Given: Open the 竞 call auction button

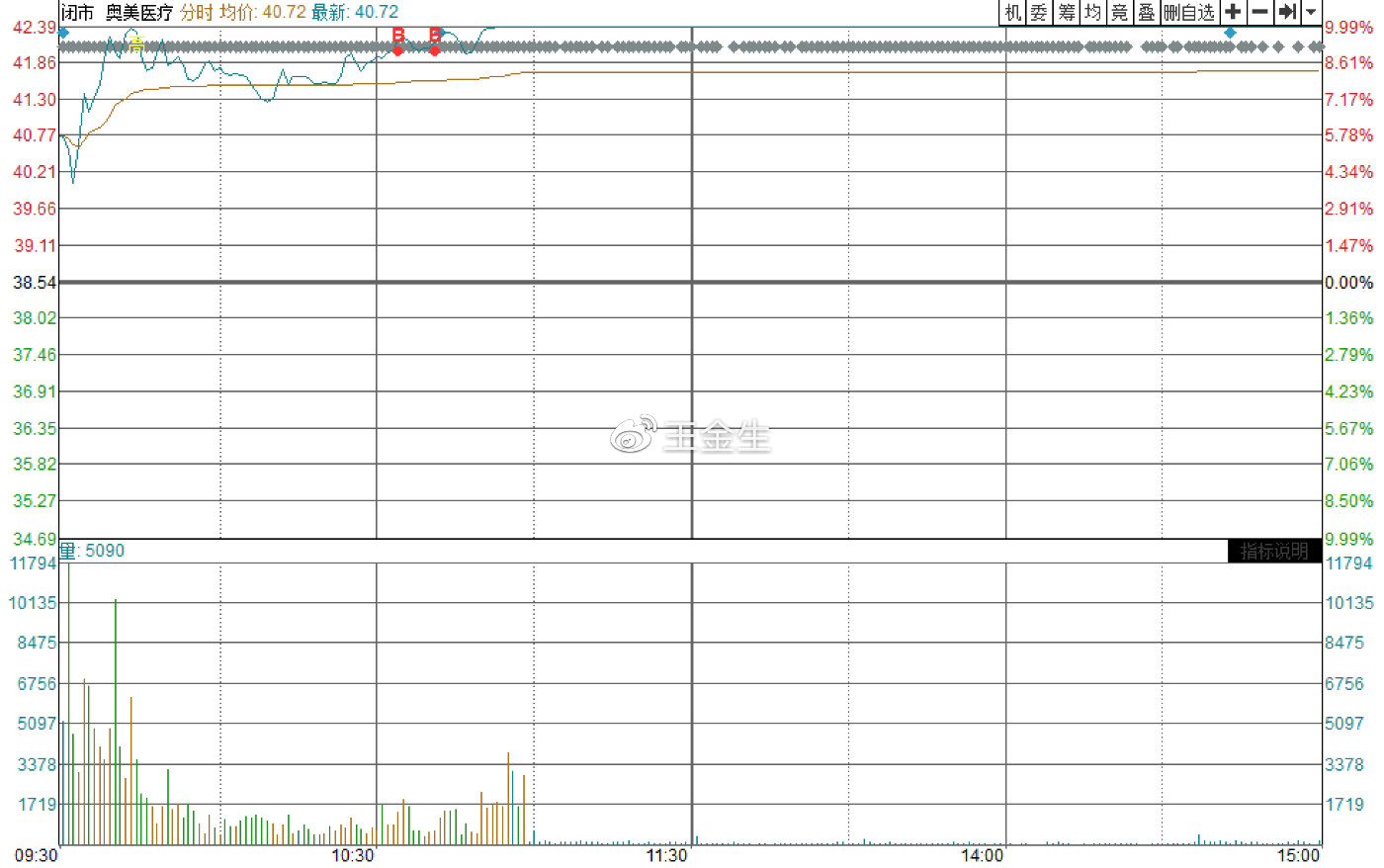Looking at the screenshot, I should point(1119,12).
